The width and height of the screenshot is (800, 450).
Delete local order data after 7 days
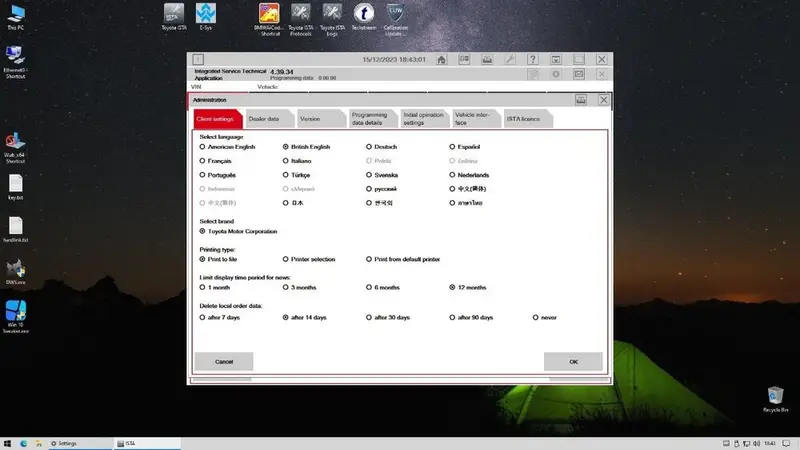point(203,317)
